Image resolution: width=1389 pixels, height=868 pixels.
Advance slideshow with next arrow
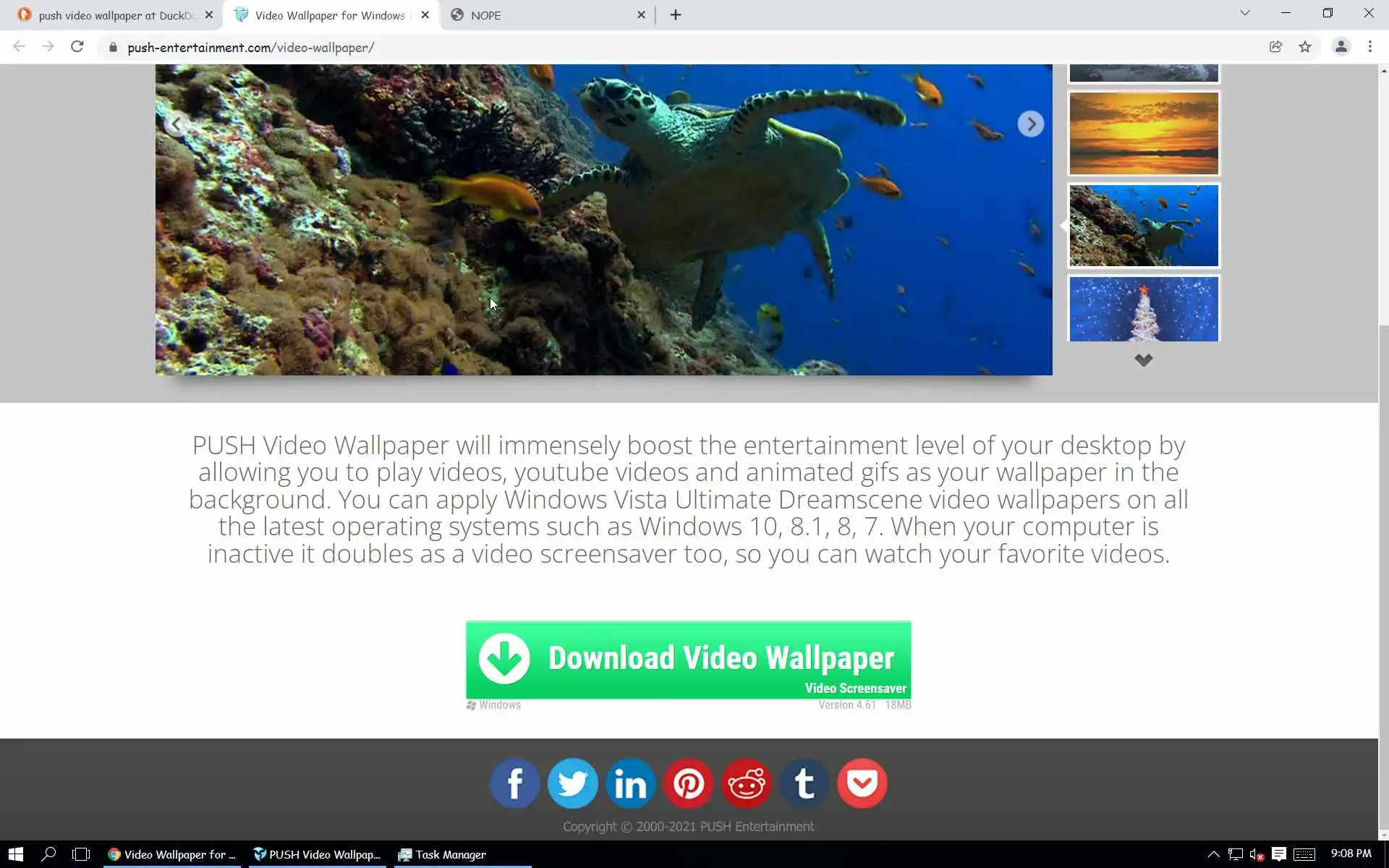click(x=1030, y=124)
